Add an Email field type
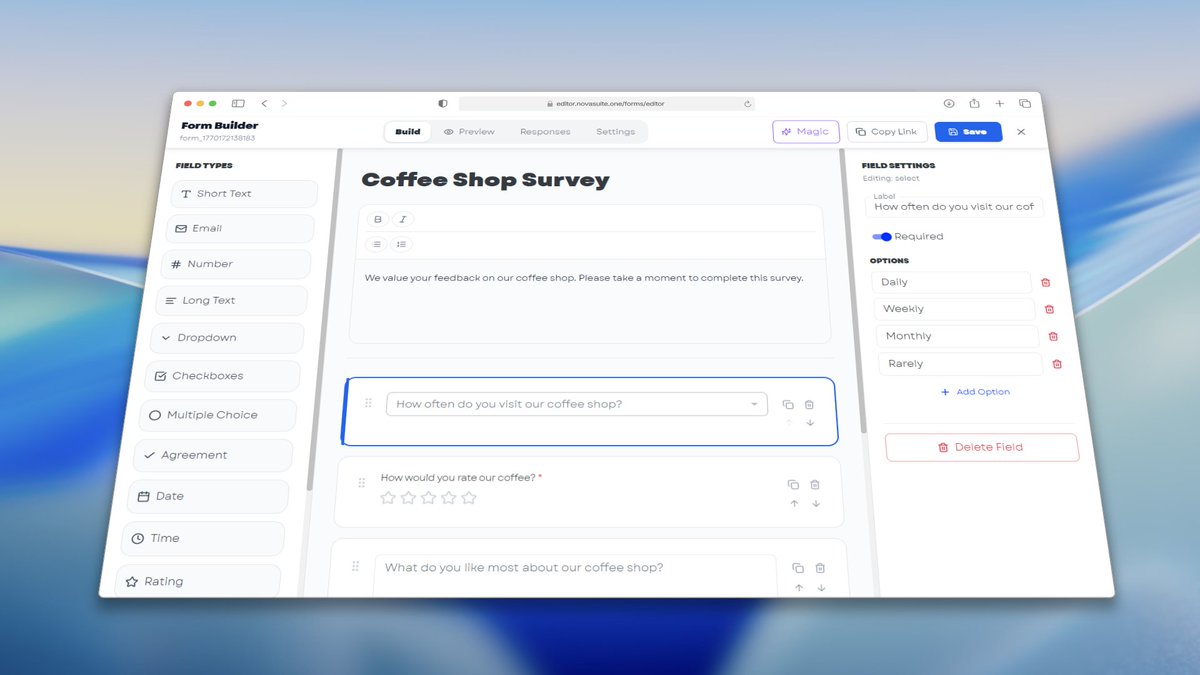The image size is (1200, 675). 240,229
